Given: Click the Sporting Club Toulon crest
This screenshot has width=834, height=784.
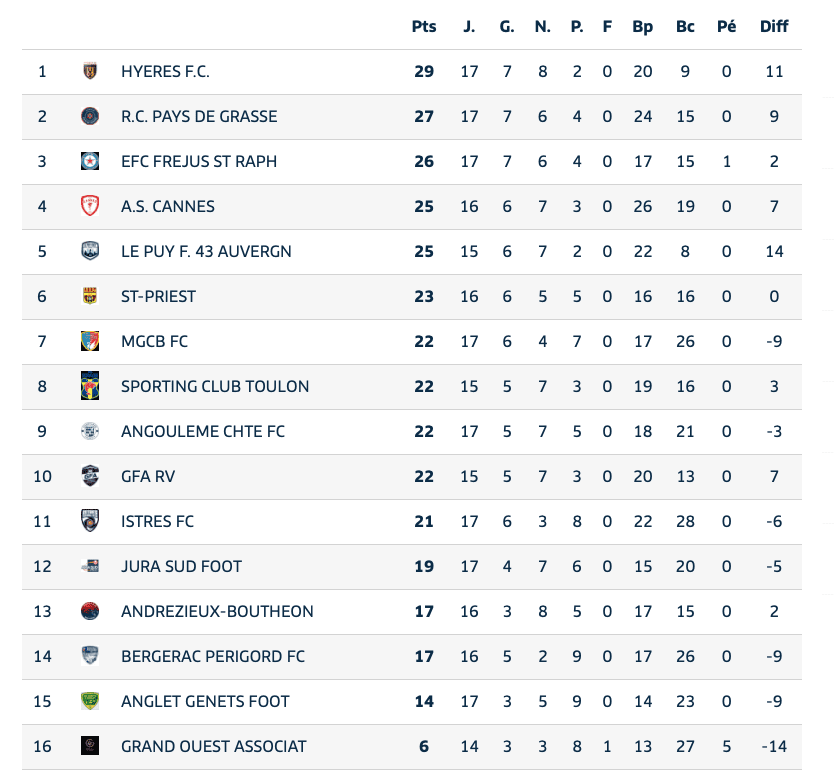Looking at the screenshot, I should (90, 386).
